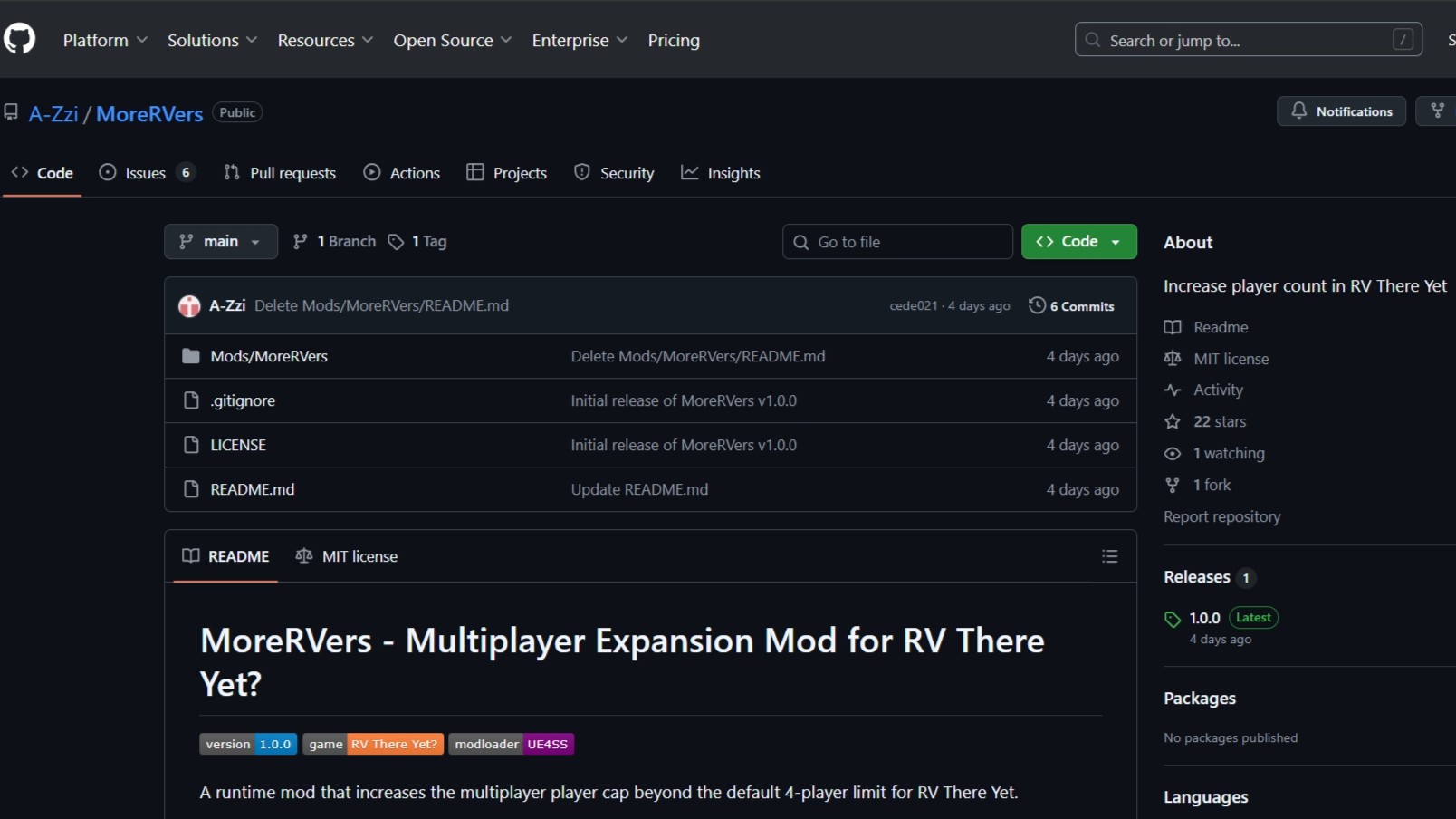Viewport: 1456px width, 819px height.
Task: Open the Open Source menu
Action: coord(452,40)
